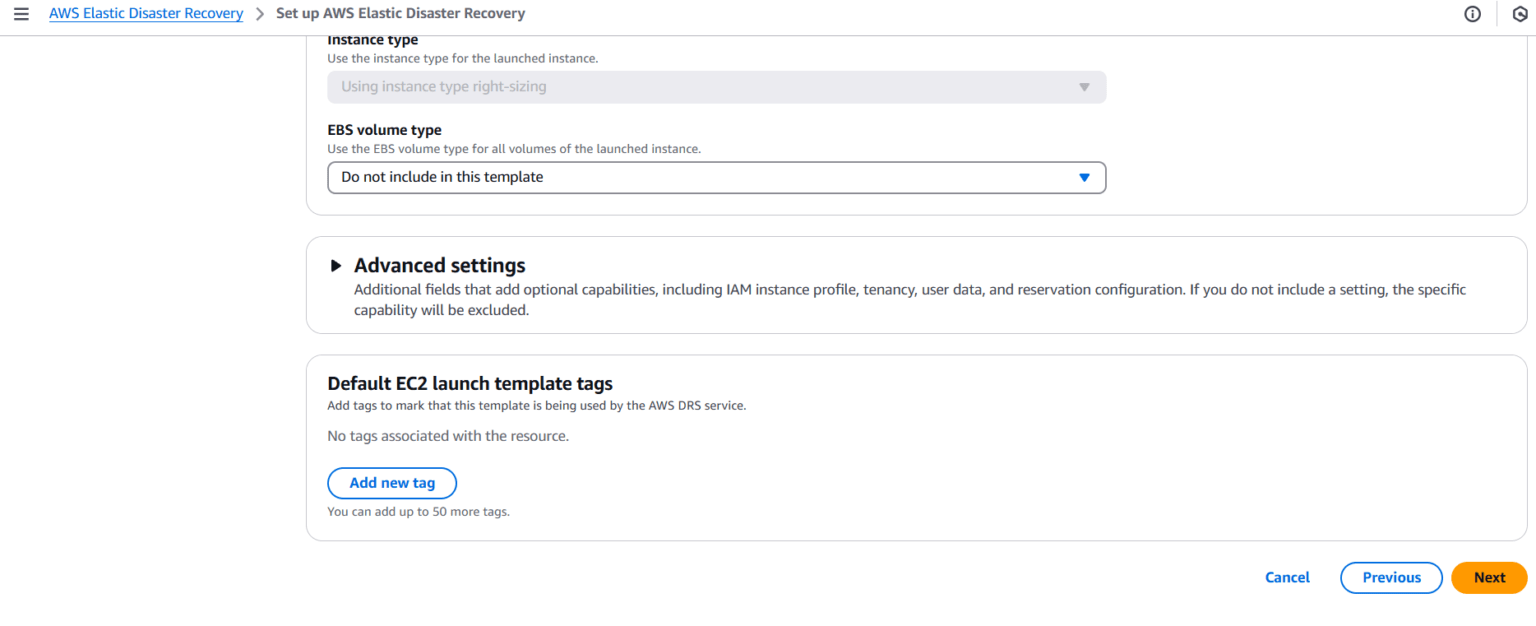The height and width of the screenshot is (626, 1536).
Task: Click the Default EC2 launch template tags heading
Action: click(x=470, y=383)
